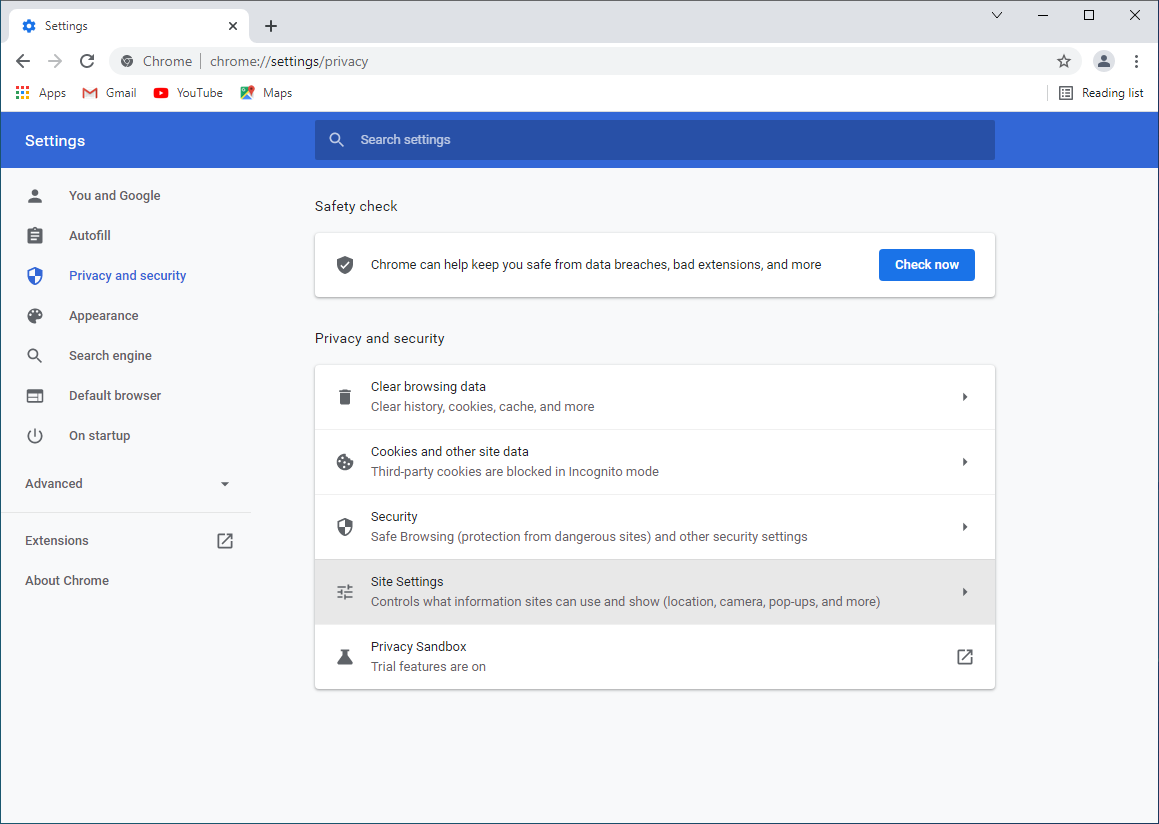Image resolution: width=1159 pixels, height=824 pixels.
Task: Open the Security settings row
Action: click(655, 527)
